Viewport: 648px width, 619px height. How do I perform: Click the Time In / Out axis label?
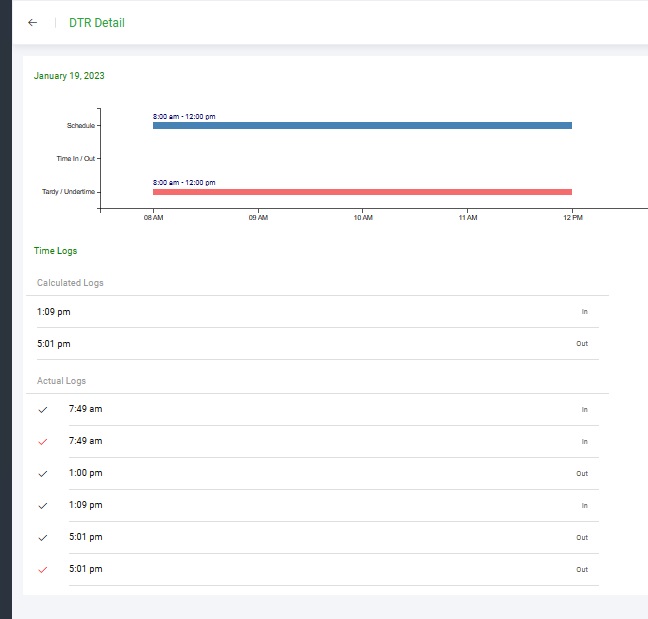tap(76, 159)
